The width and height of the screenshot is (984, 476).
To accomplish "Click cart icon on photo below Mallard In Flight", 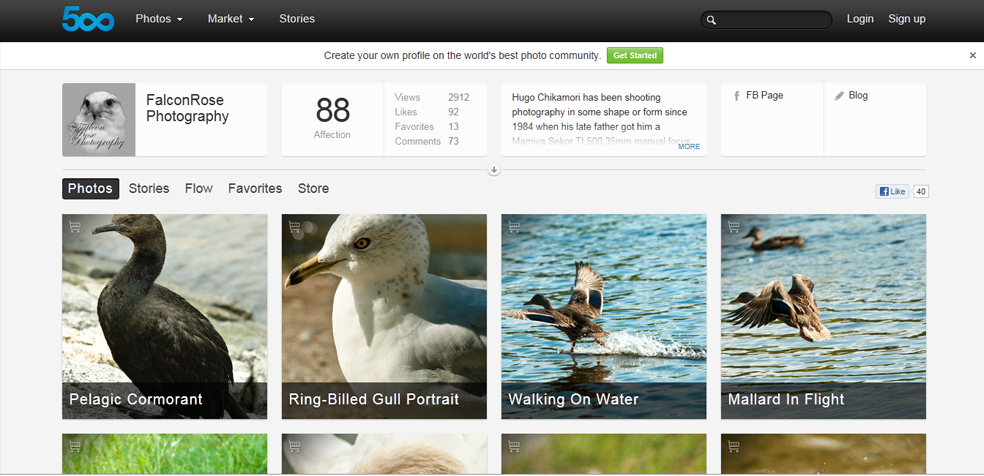I will 734,447.
